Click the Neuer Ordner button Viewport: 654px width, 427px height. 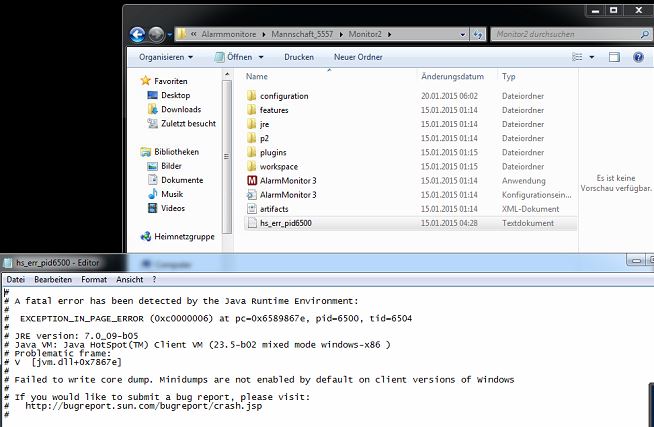coord(359,57)
